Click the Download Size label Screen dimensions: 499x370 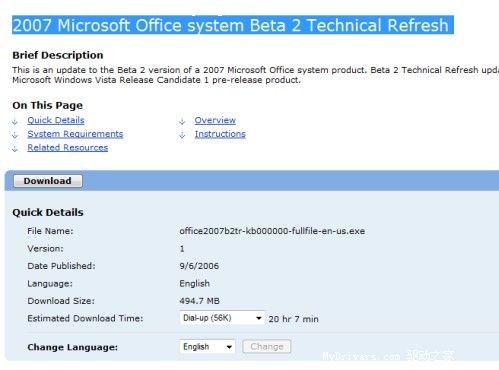click(61, 301)
